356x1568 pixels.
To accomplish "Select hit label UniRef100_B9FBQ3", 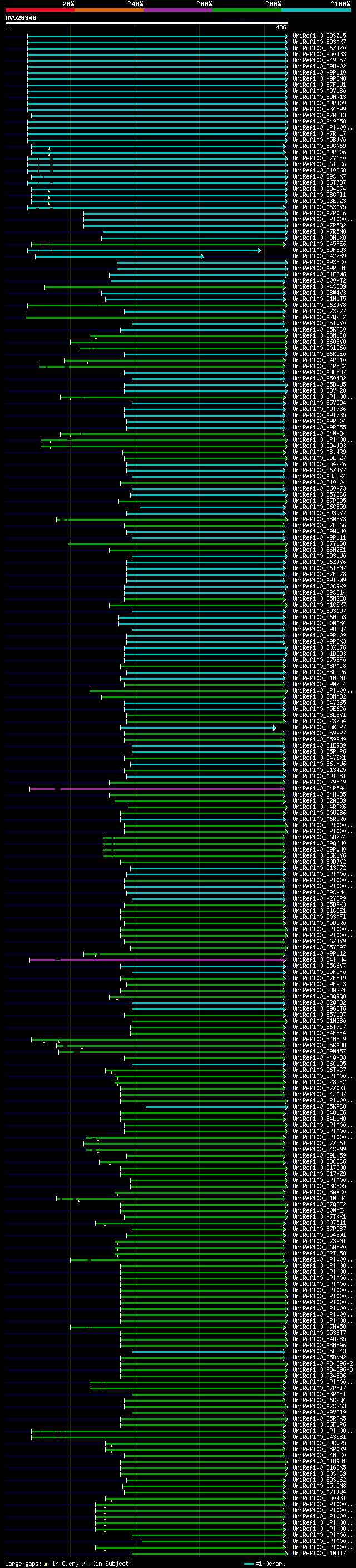I will coord(319,250).
